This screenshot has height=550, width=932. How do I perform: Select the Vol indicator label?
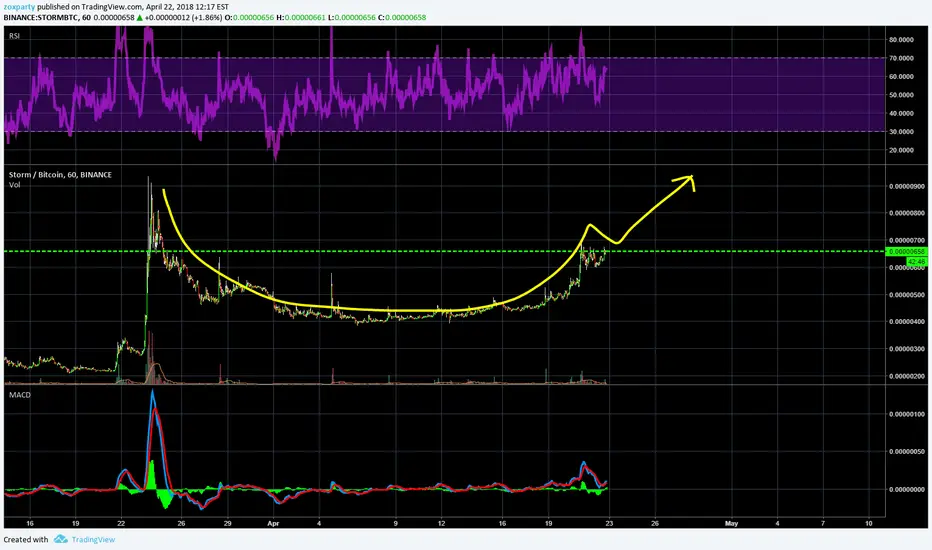[x=14, y=185]
